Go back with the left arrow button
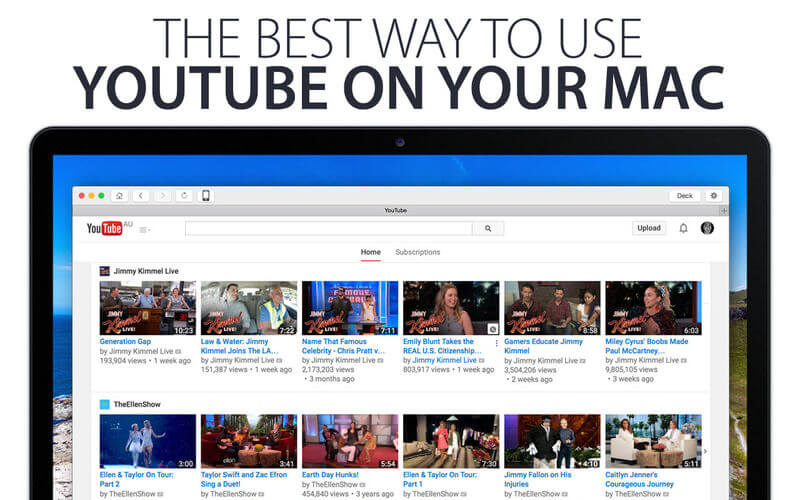This screenshot has height=500, width=800. pos(141,195)
